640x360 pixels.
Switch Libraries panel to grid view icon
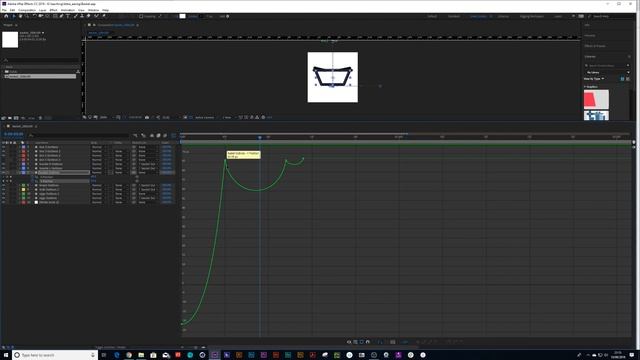coord(622,79)
